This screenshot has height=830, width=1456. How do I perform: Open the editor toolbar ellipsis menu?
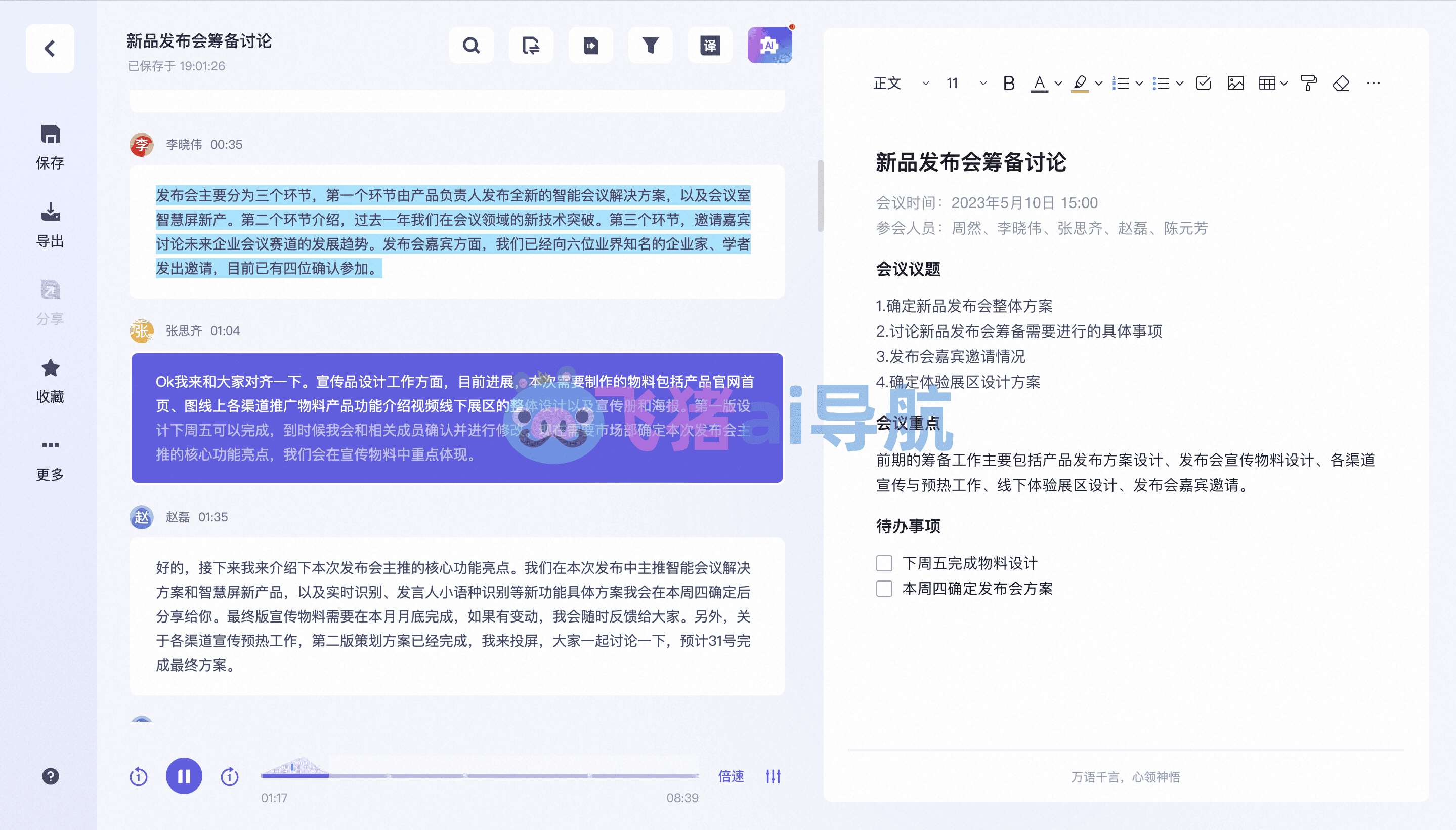[1374, 83]
